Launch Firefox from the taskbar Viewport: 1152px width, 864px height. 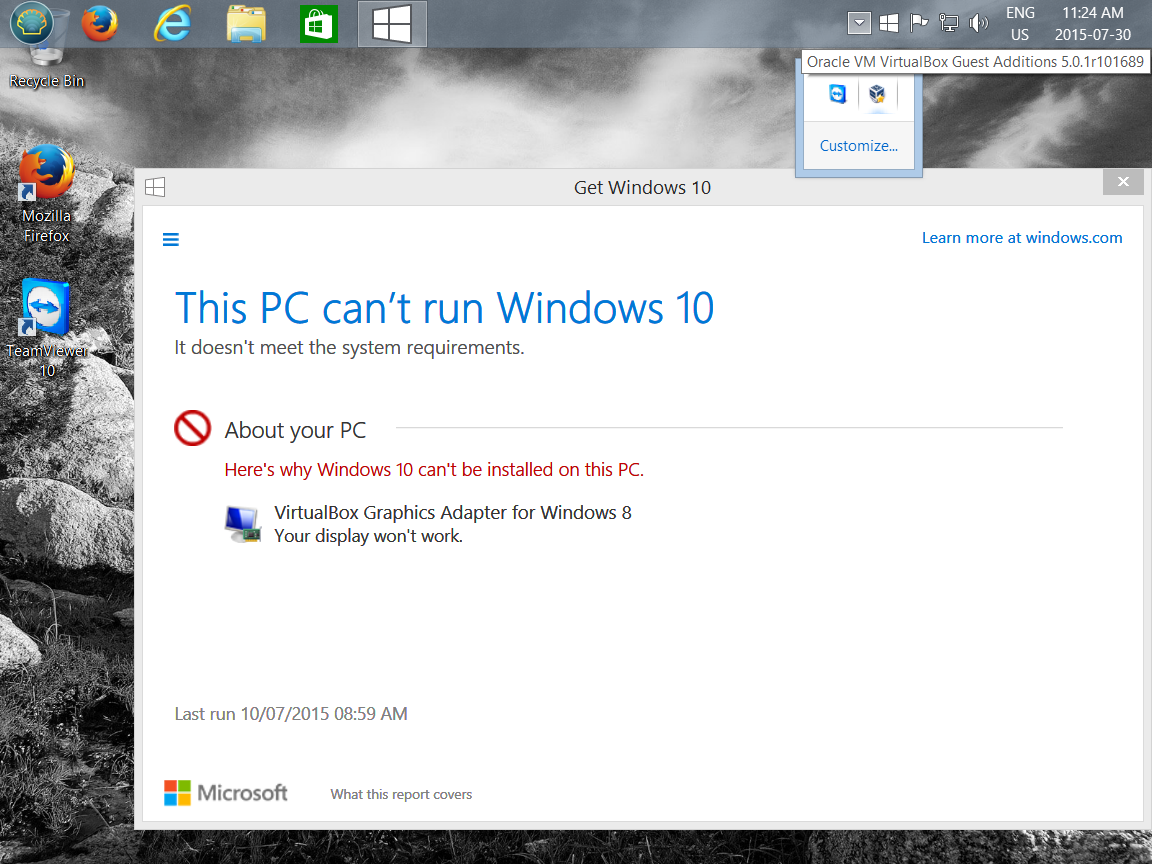coord(99,24)
